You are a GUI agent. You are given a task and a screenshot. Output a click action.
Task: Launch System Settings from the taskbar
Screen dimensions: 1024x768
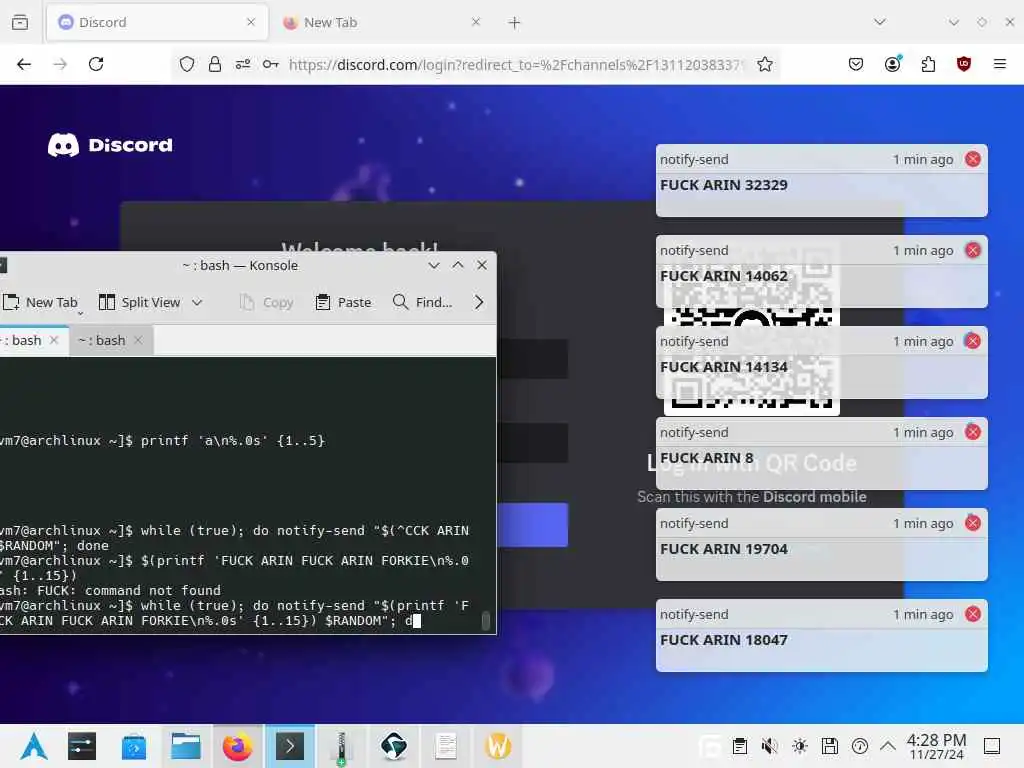82,746
